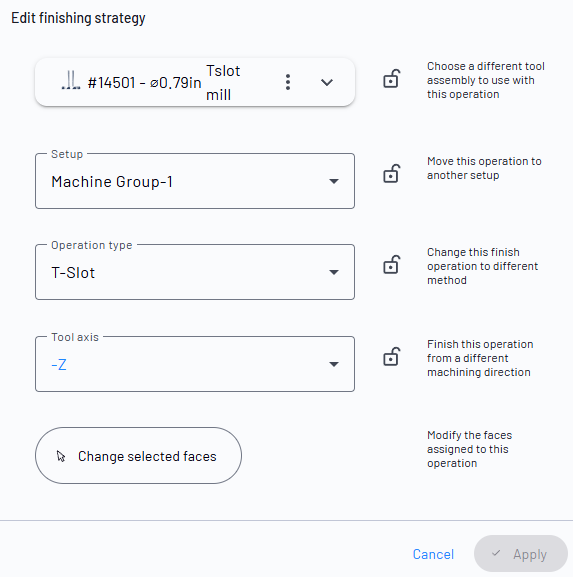Click the Change selected faces button
573x577 pixels.
tap(138, 456)
